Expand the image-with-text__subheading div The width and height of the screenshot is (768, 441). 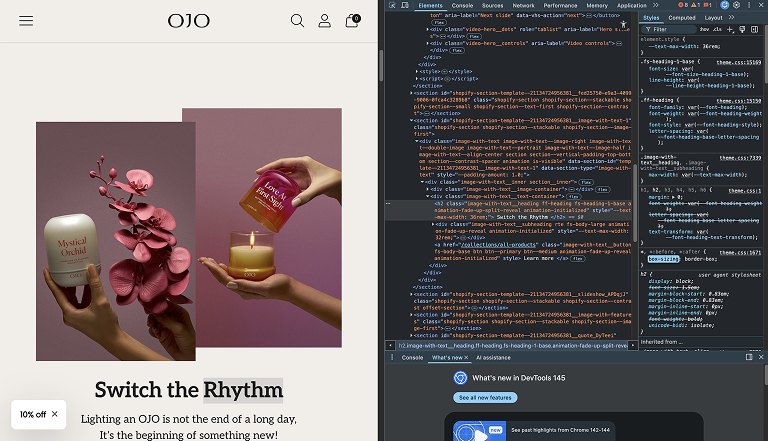point(432,224)
